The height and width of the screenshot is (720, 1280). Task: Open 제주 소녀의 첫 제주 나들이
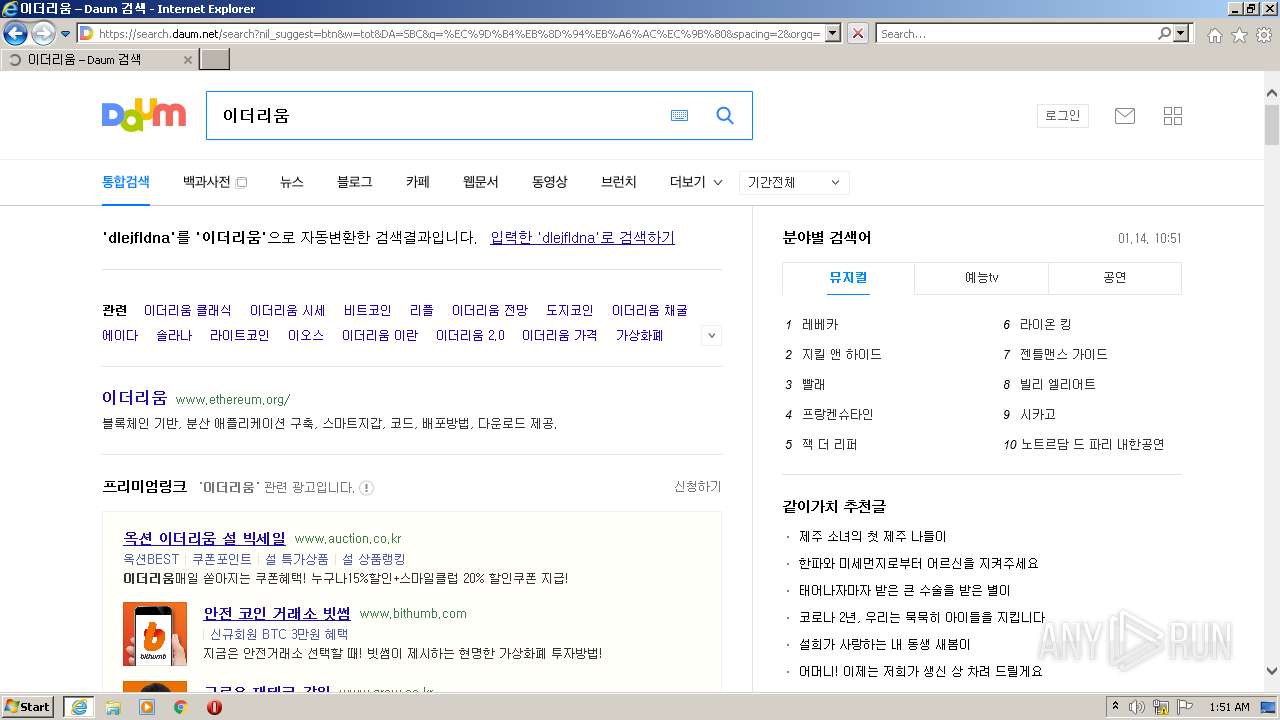tap(872, 537)
